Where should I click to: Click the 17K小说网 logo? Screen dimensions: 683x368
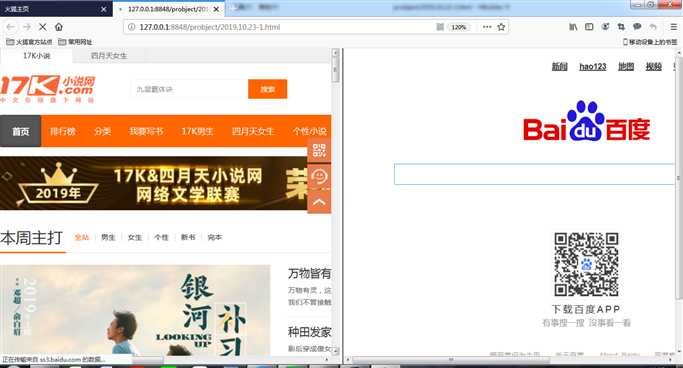click(48, 89)
